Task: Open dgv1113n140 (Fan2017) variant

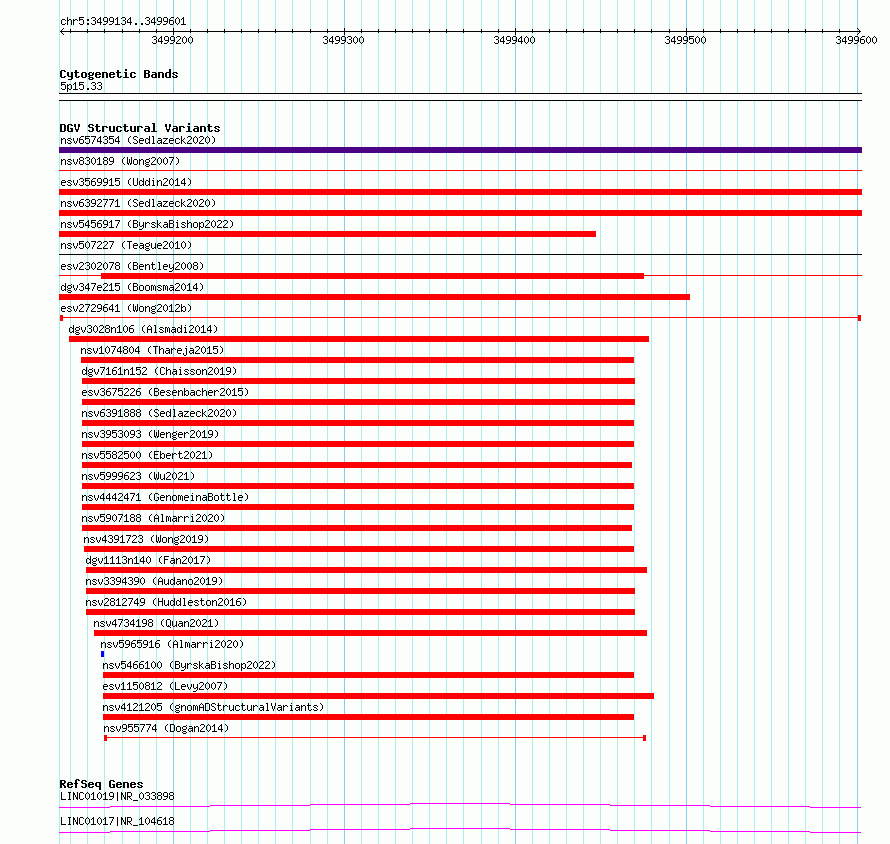Action: 148,560
